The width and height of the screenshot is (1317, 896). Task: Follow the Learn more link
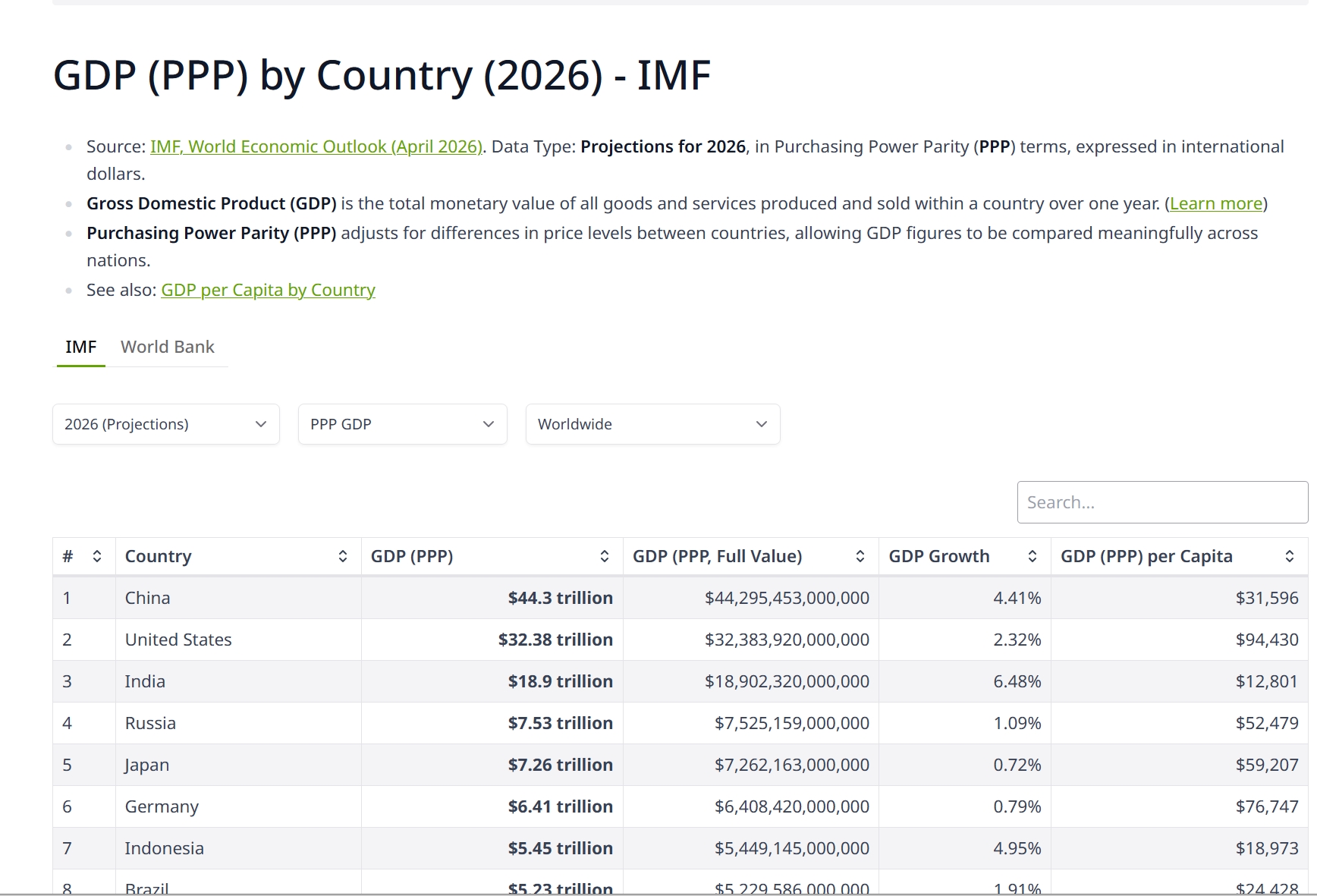pos(1216,203)
